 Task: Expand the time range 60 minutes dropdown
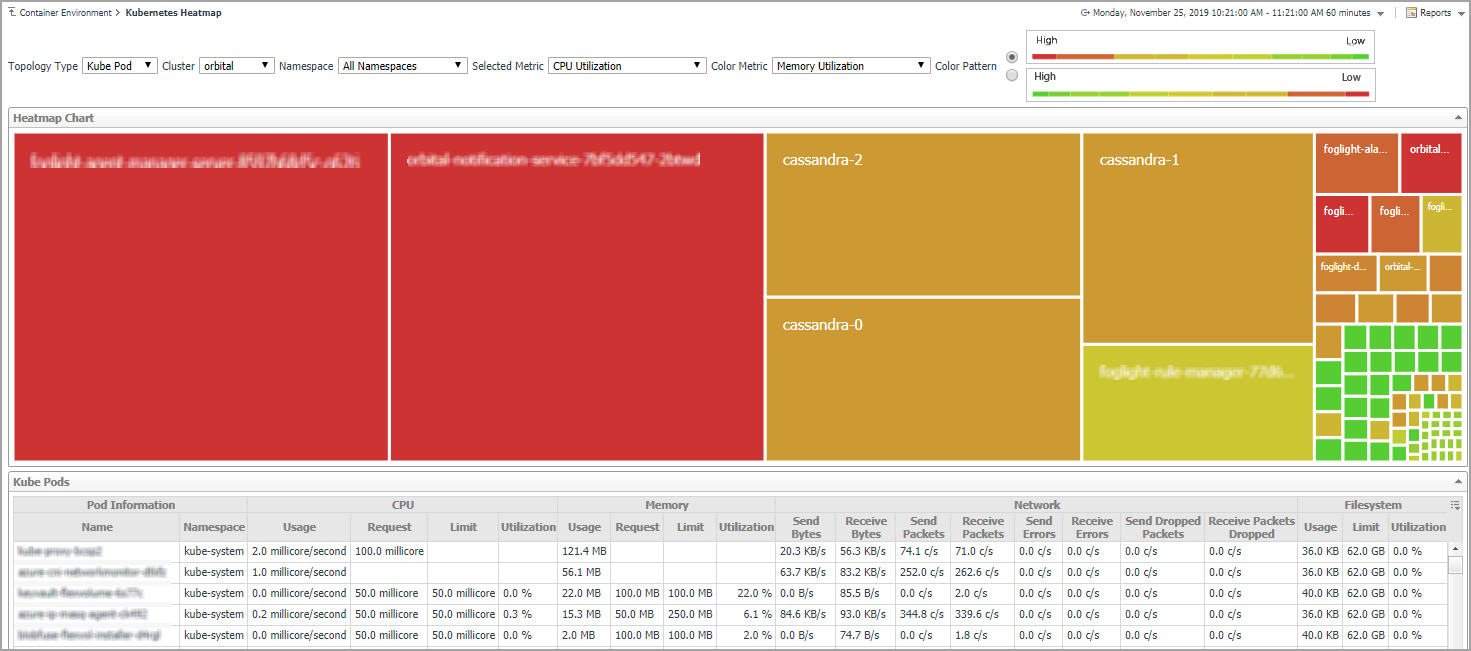click(x=1380, y=14)
